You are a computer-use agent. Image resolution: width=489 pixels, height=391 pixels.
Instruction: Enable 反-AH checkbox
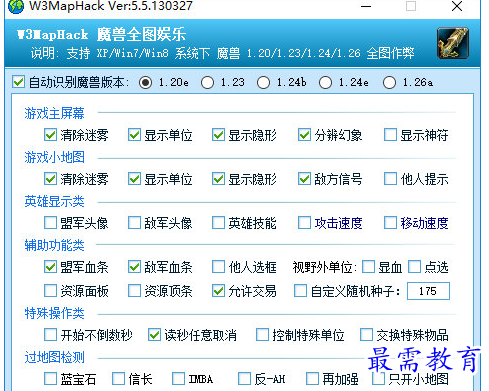click(x=244, y=379)
